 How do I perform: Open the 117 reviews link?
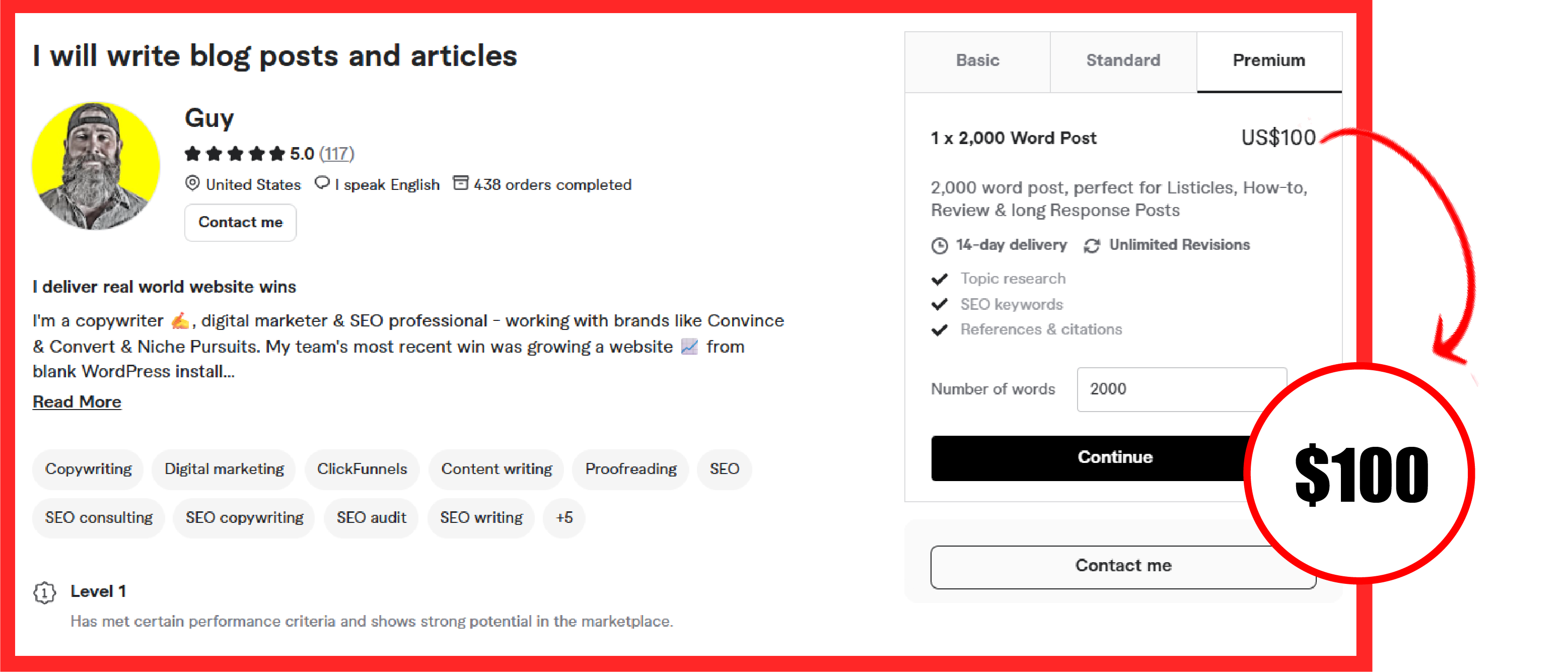pyautogui.click(x=336, y=153)
